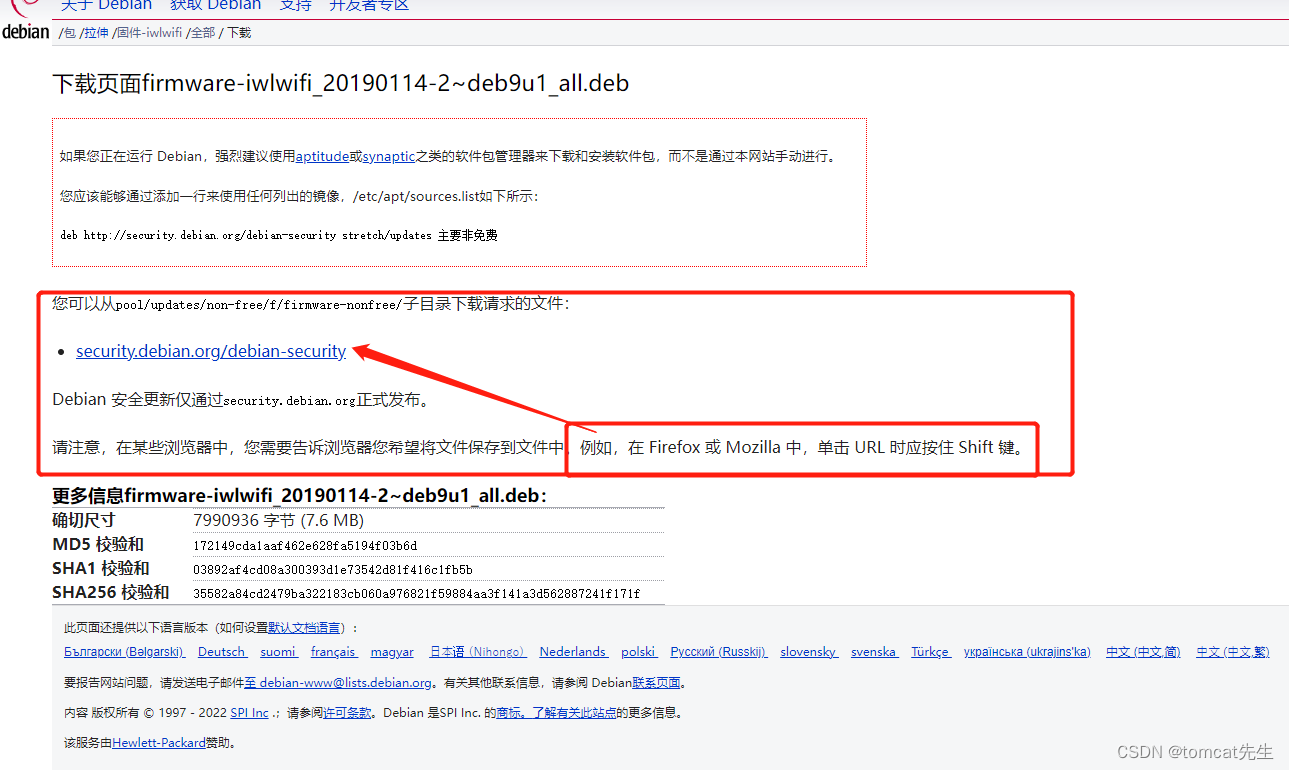Switch page language to magyar
Screen dimensions: 1289x770
click(x=392, y=652)
